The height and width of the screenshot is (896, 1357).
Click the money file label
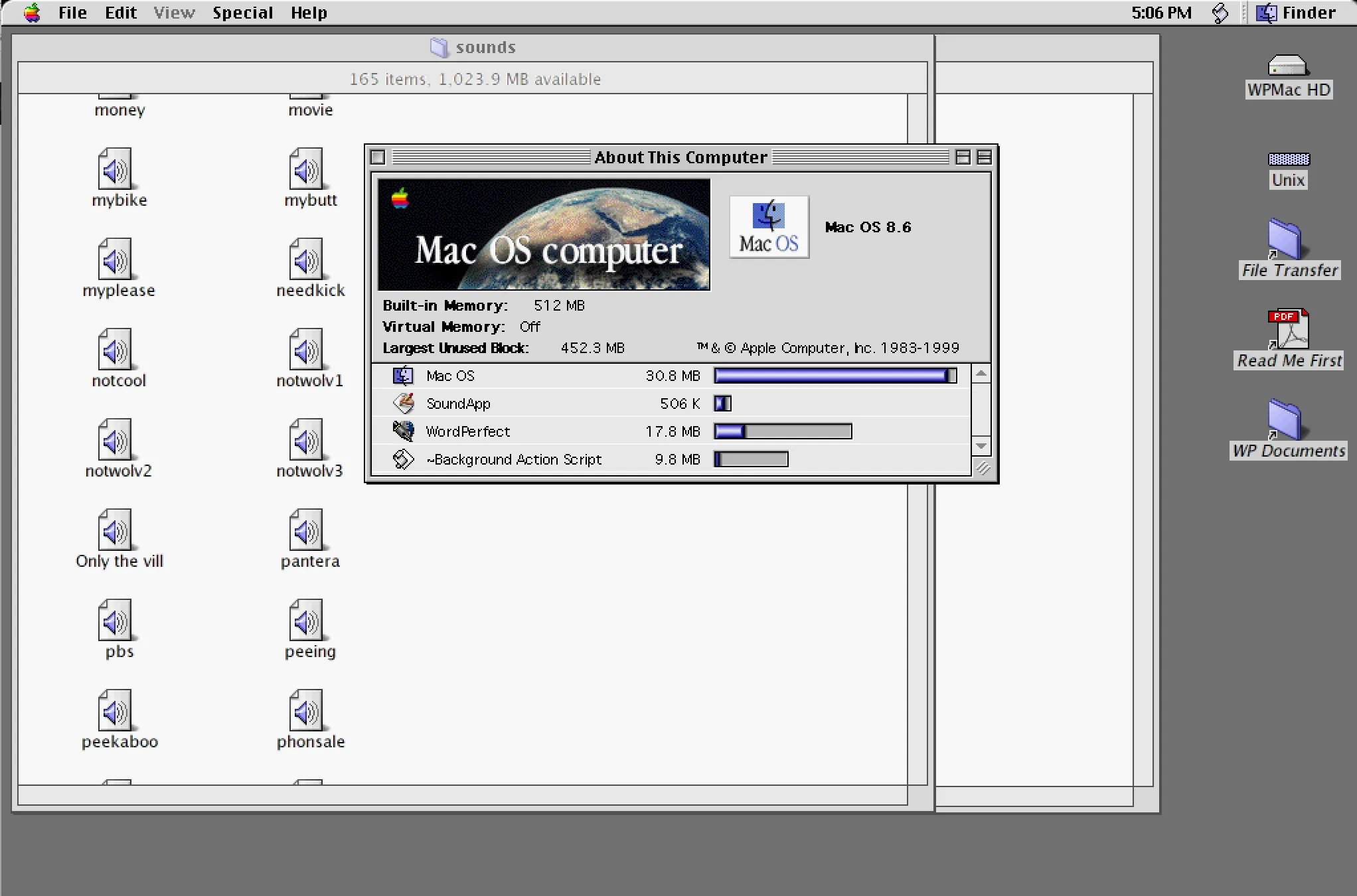[x=120, y=110]
